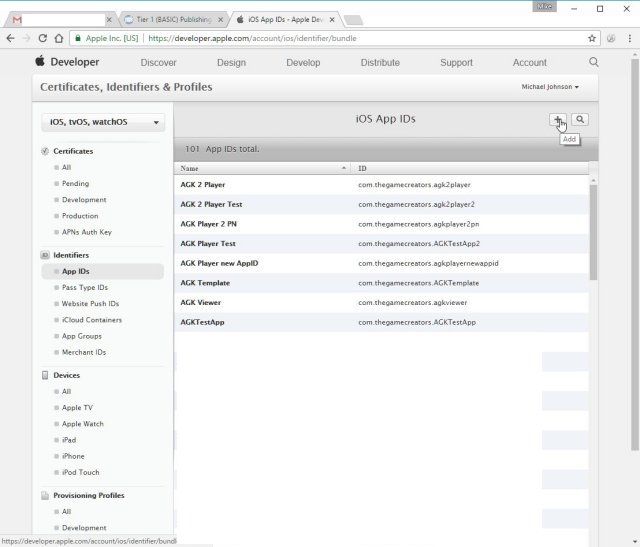
Task: Click the browser extension icon beside star
Action: point(611,38)
